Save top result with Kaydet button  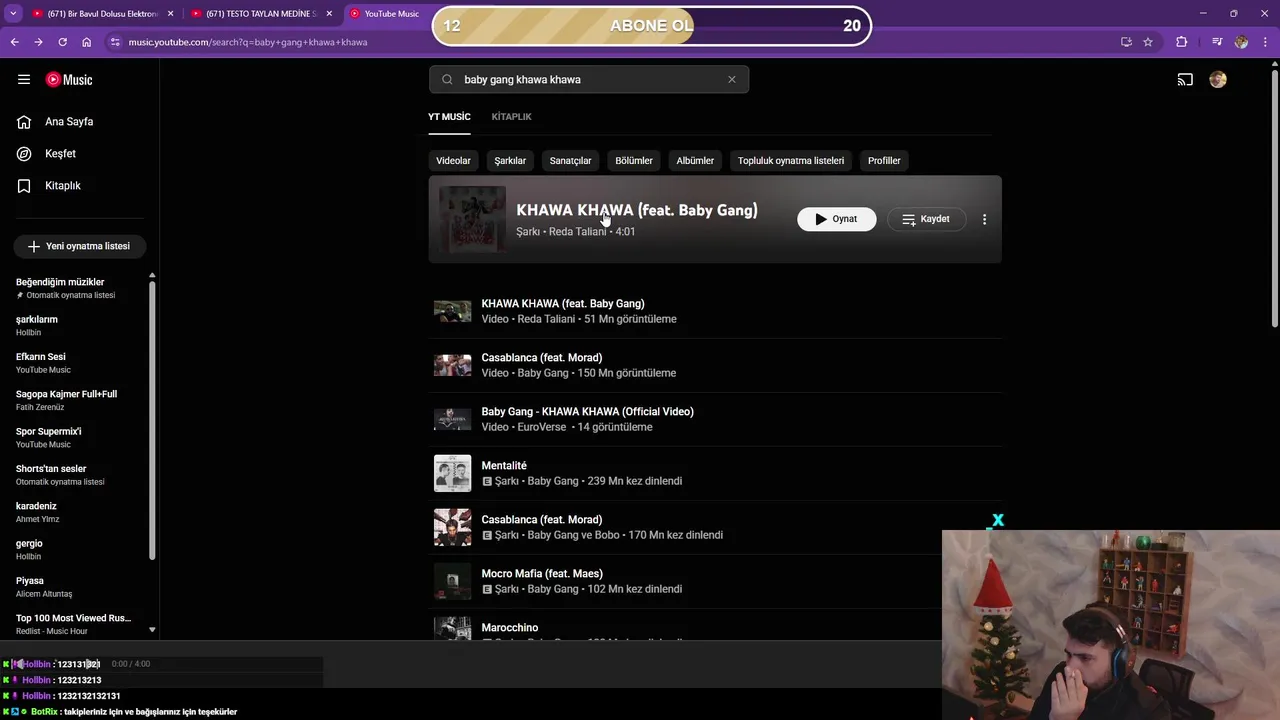[926, 219]
